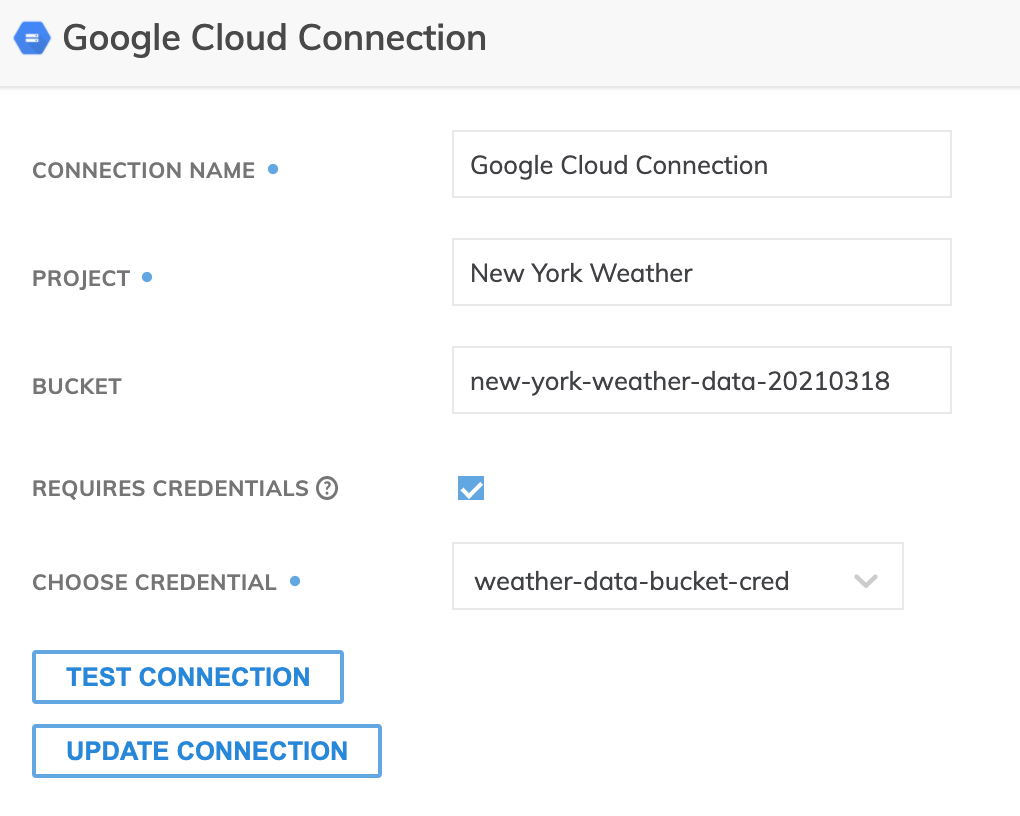Open the Requires Credentials help icon
Viewport: 1020px width, 816px height.
tap(327, 488)
